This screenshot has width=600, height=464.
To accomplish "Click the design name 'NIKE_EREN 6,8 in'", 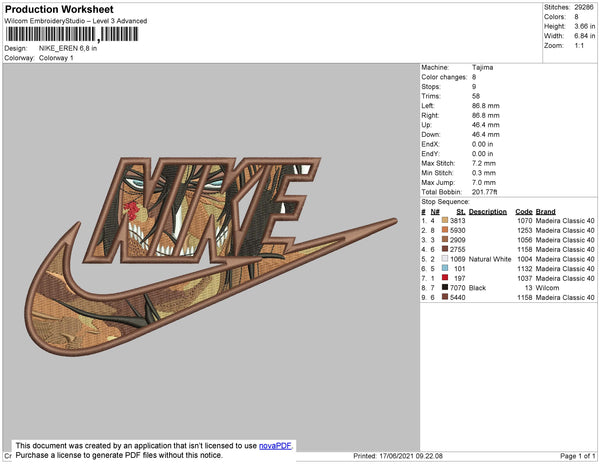I will 68,49.
